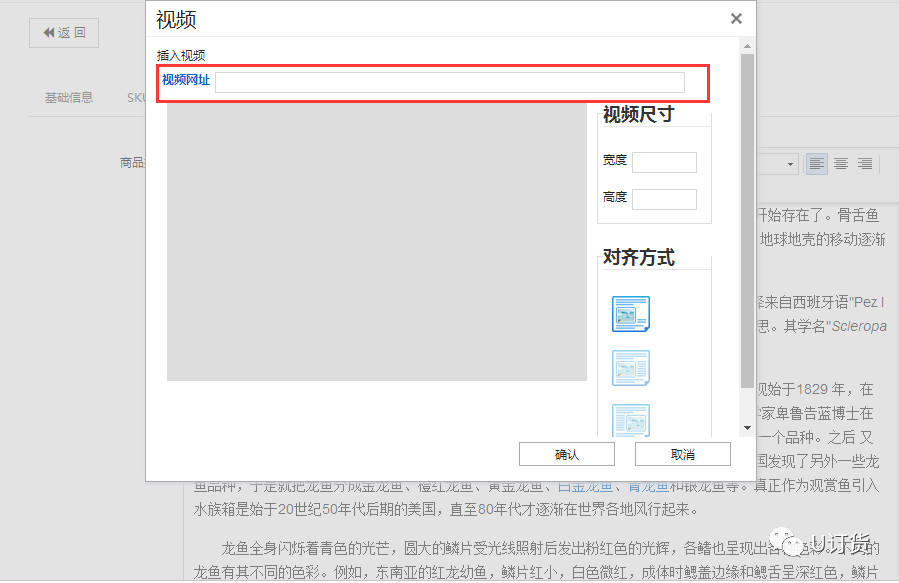Click the align left editor icon
This screenshot has width=899, height=583.
pos(816,164)
